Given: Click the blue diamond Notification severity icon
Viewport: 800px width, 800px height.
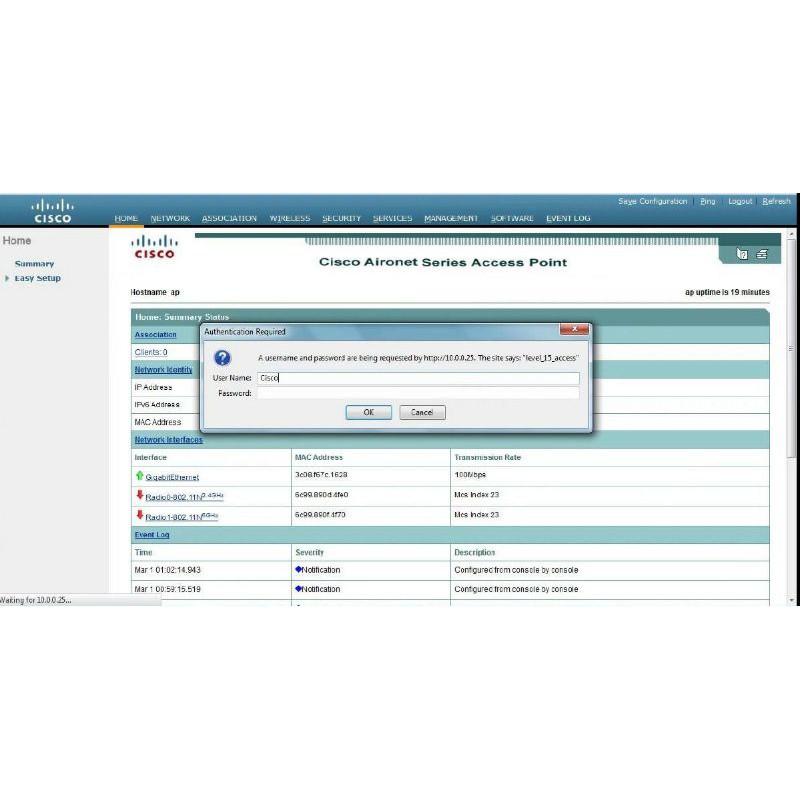Looking at the screenshot, I should (298, 570).
